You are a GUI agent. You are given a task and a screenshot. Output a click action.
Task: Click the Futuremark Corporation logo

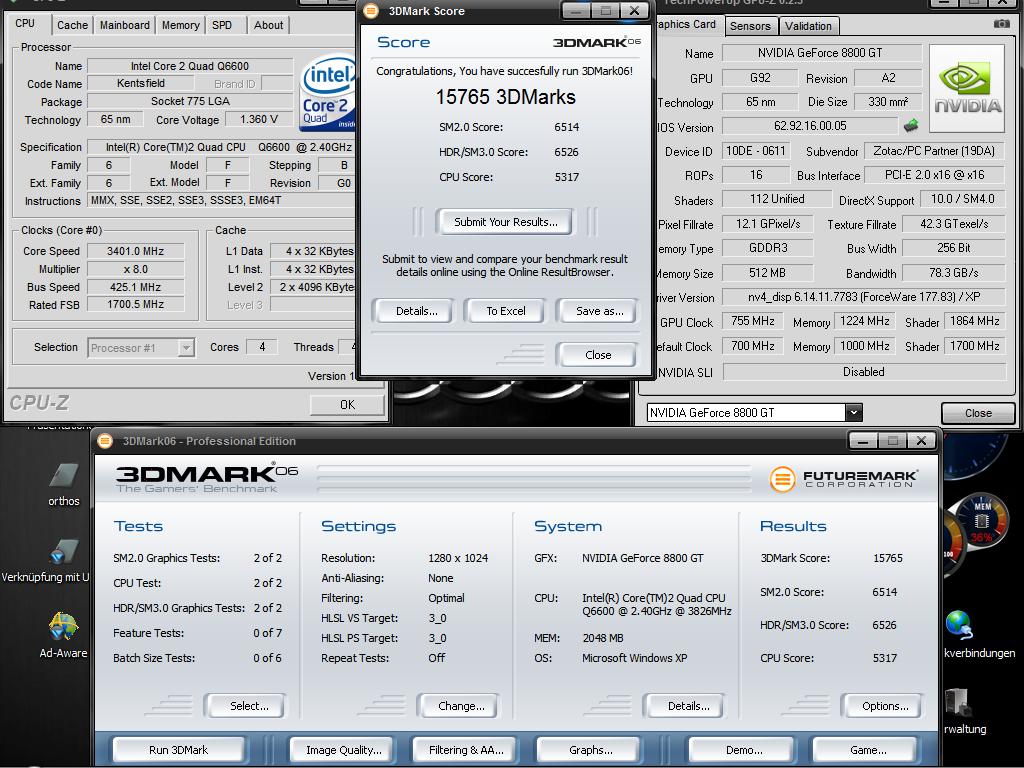coord(843,479)
